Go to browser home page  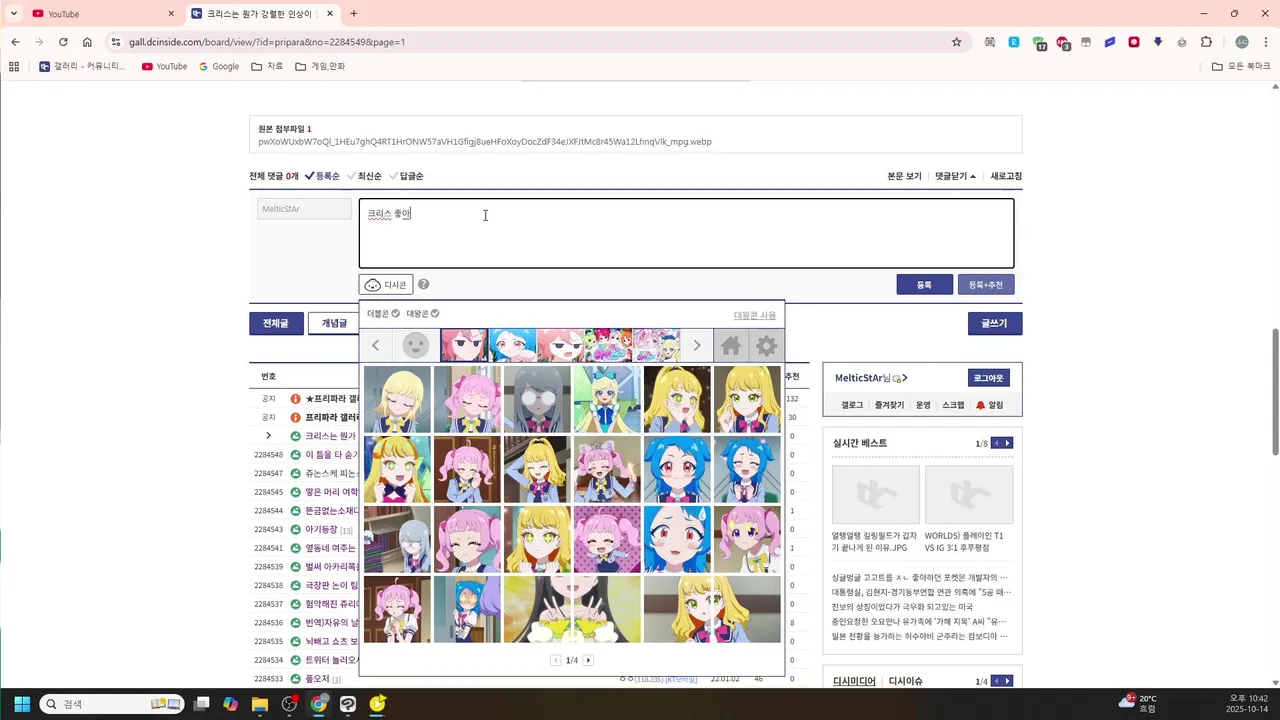(87, 42)
